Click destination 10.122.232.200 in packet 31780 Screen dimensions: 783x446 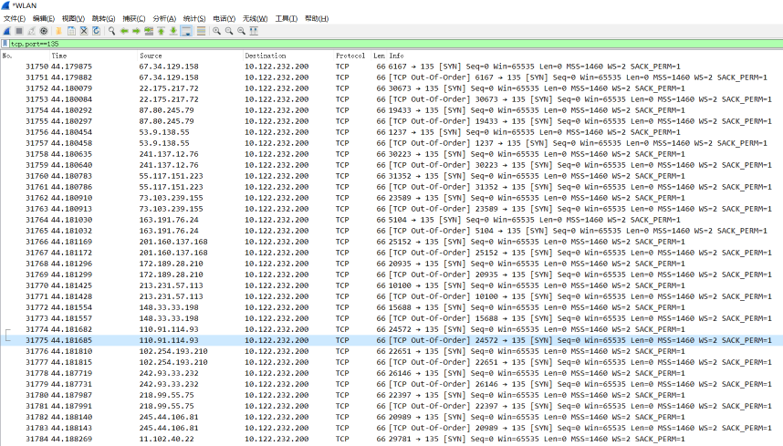click(277, 396)
